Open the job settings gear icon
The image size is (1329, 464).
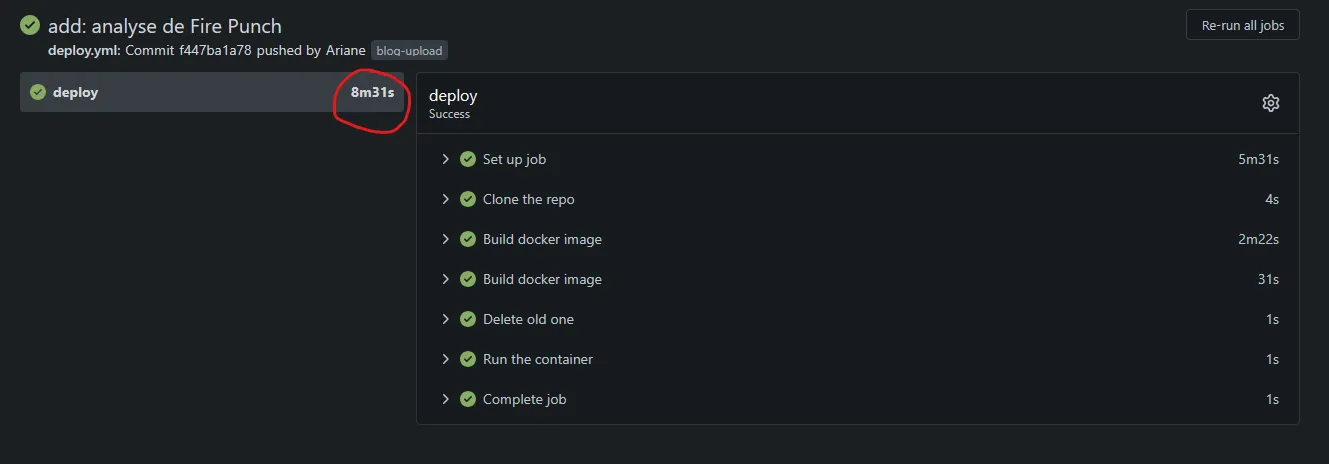coord(1270,103)
